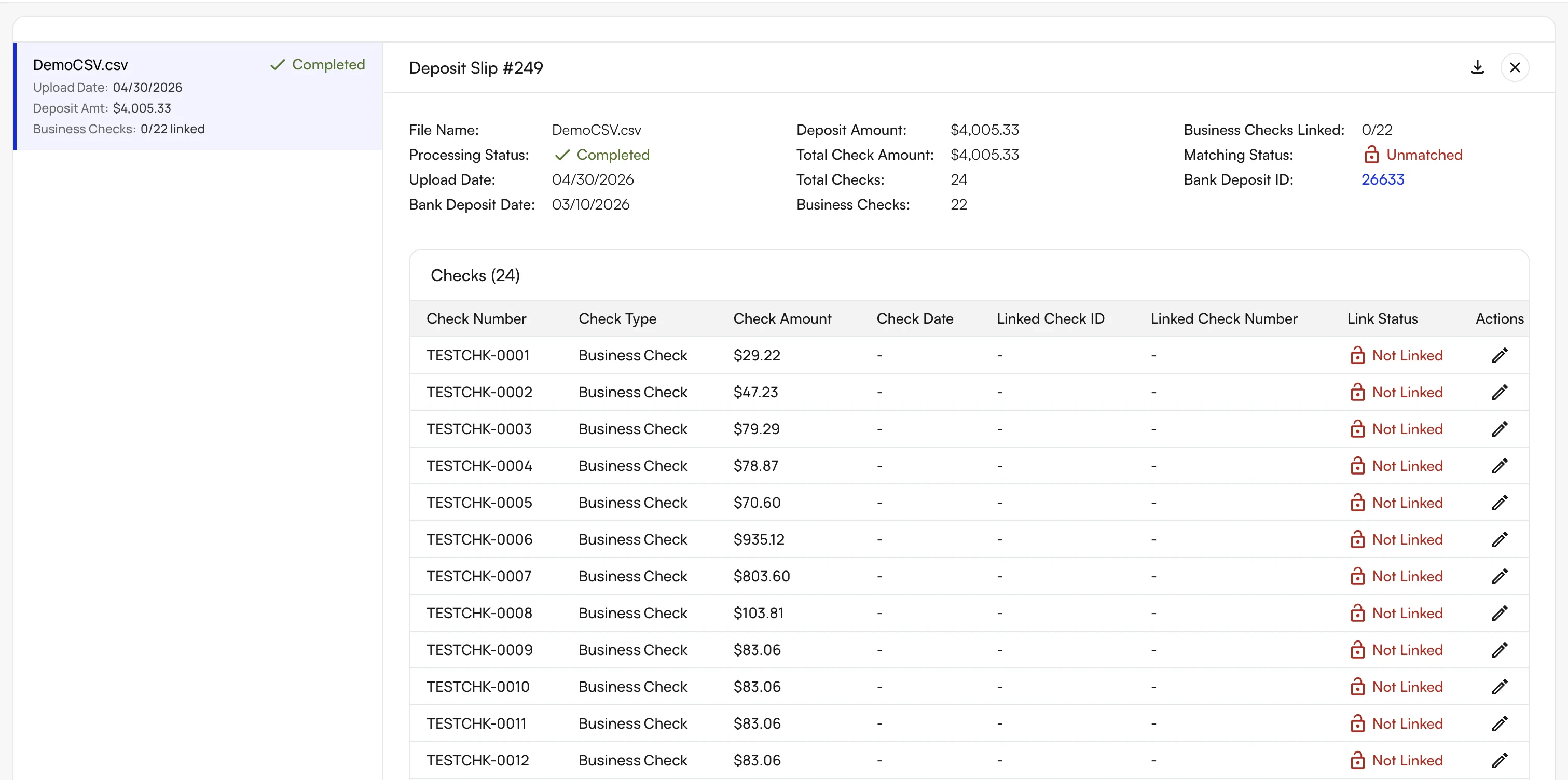The image size is (1568, 780).
Task: Click Not Linked status for TESTCHK-0012
Action: [x=1396, y=760]
